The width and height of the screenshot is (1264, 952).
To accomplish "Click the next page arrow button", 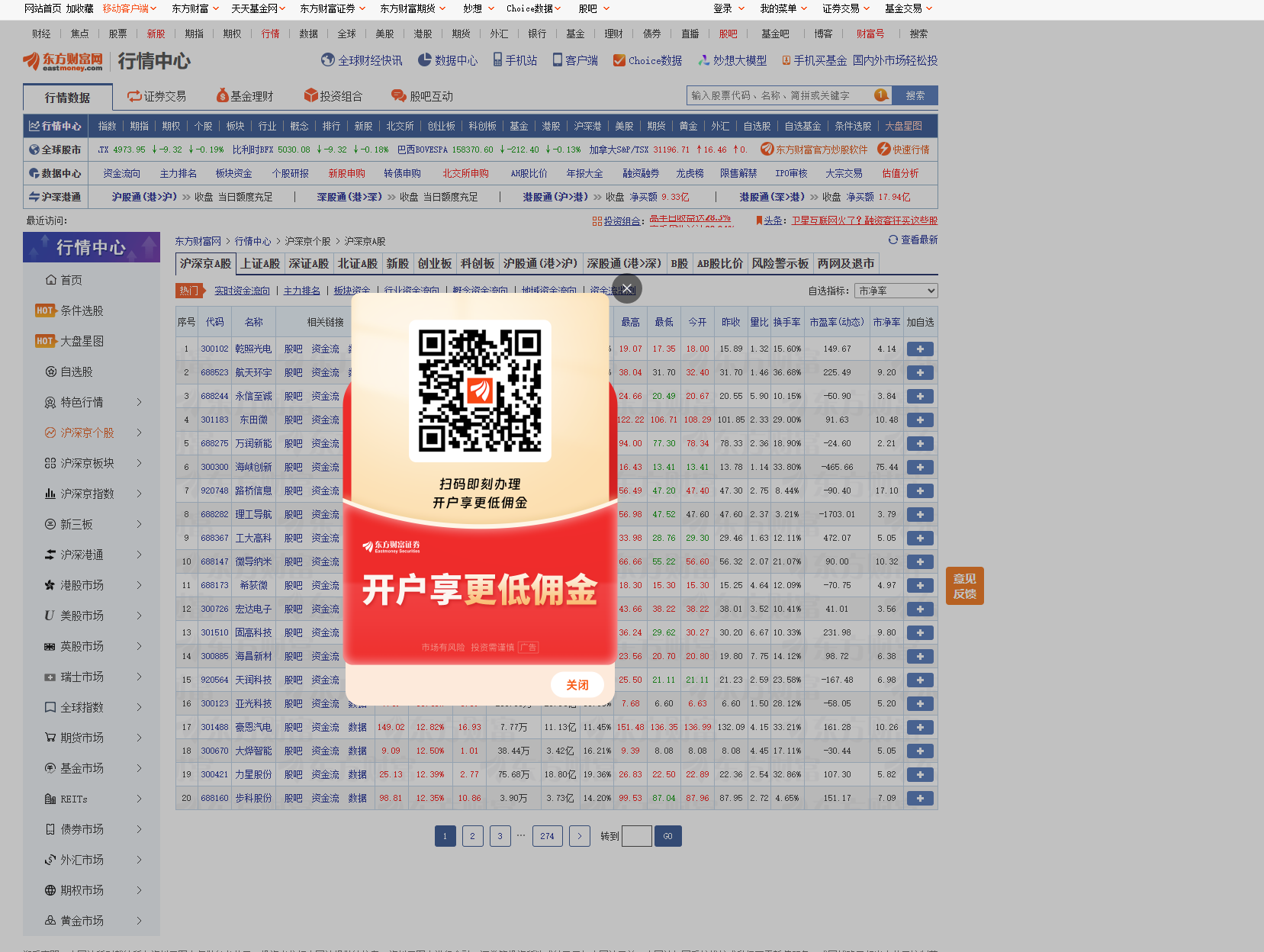I will point(580,836).
